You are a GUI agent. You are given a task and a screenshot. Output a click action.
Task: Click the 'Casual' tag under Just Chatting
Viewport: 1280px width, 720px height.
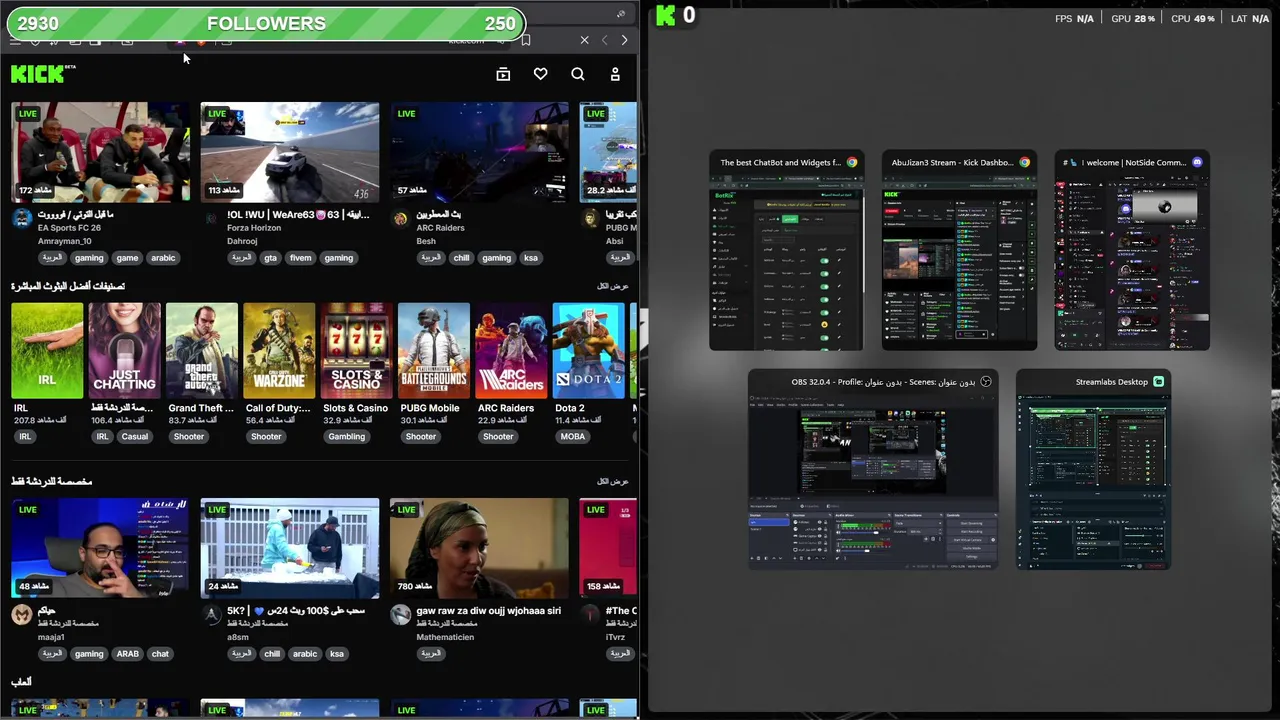tap(134, 437)
